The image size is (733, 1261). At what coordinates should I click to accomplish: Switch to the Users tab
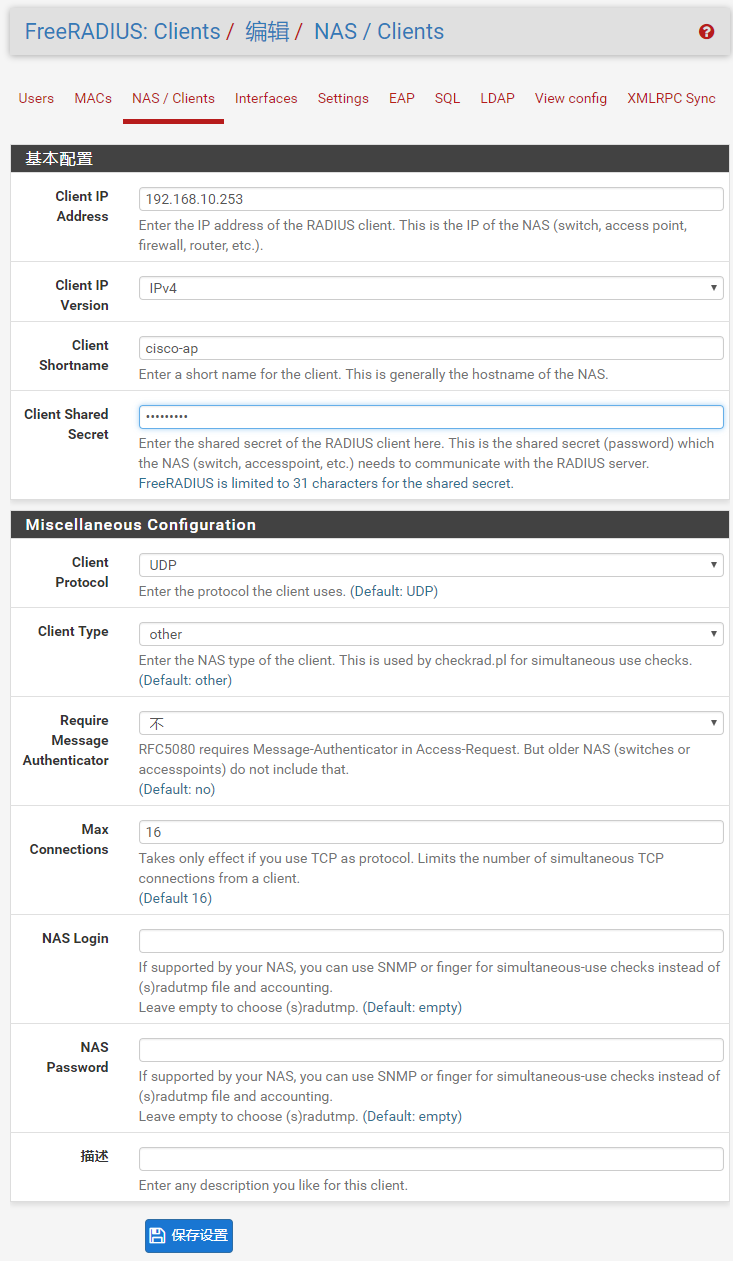[x=36, y=98]
